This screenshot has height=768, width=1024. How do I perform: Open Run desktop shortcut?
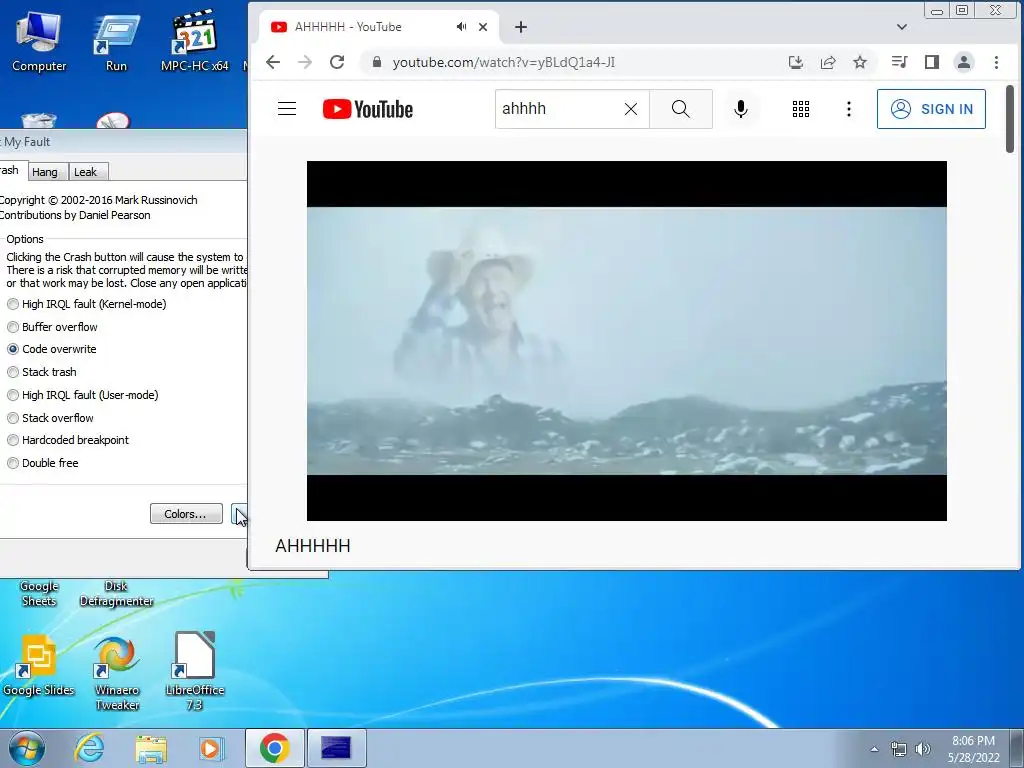coord(116,41)
